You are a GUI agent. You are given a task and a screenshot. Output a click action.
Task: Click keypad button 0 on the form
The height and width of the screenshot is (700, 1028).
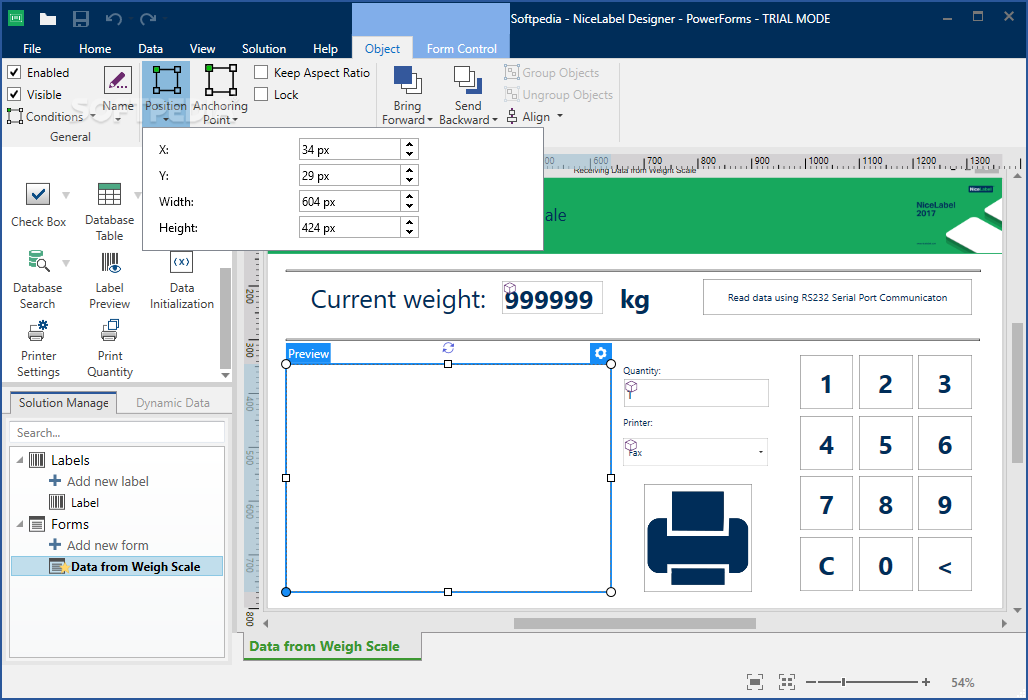pyautogui.click(x=885, y=564)
